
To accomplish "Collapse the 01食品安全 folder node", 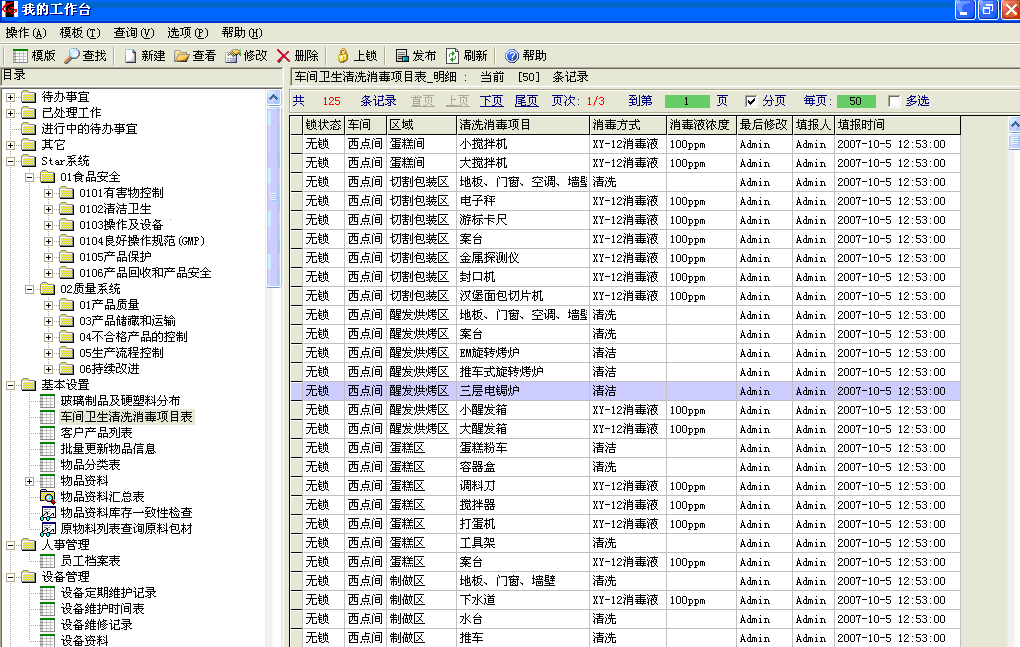I will point(30,177).
